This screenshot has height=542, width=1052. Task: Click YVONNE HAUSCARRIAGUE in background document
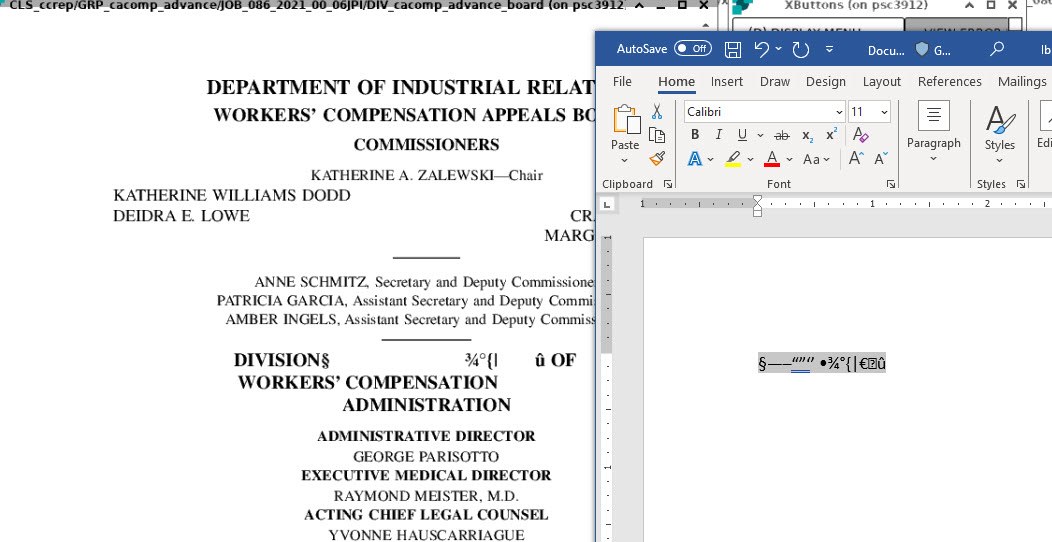pyautogui.click(x=426, y=535)
